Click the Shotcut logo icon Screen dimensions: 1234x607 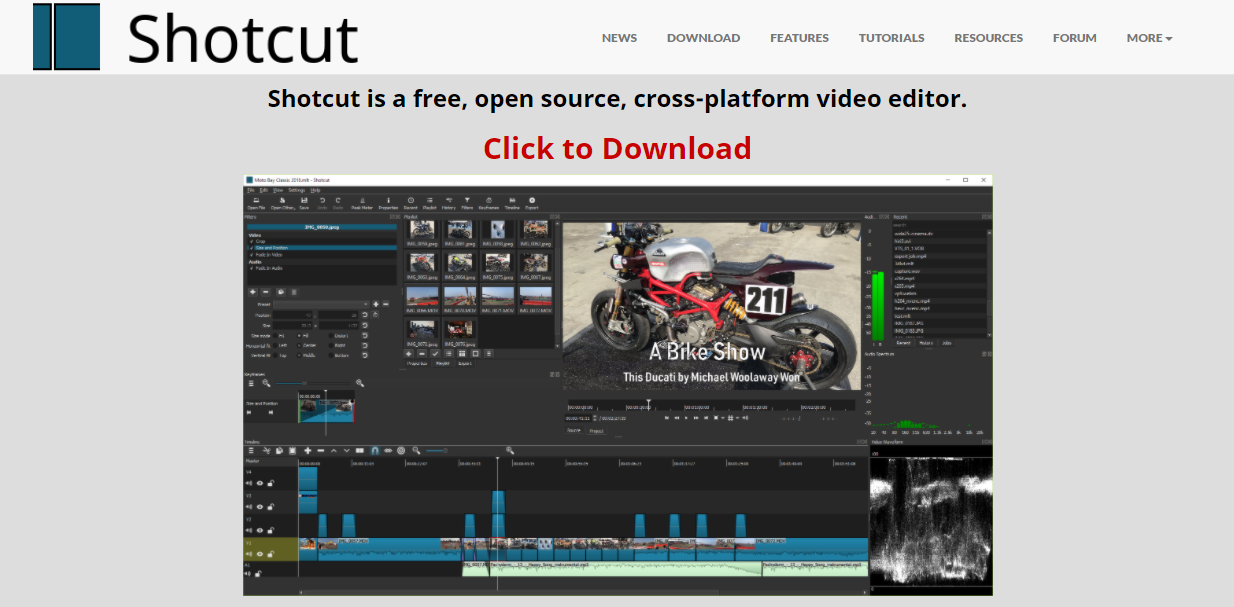[66, 37]
